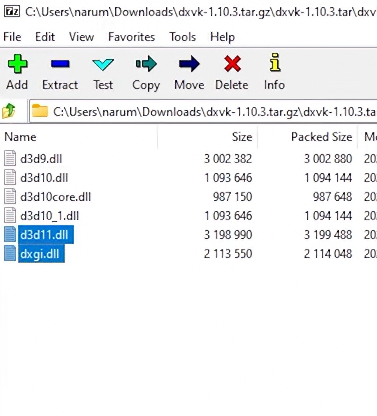Click the file icon beside dxgi.dll
377x416 pixels.
(x=10, y=254)
